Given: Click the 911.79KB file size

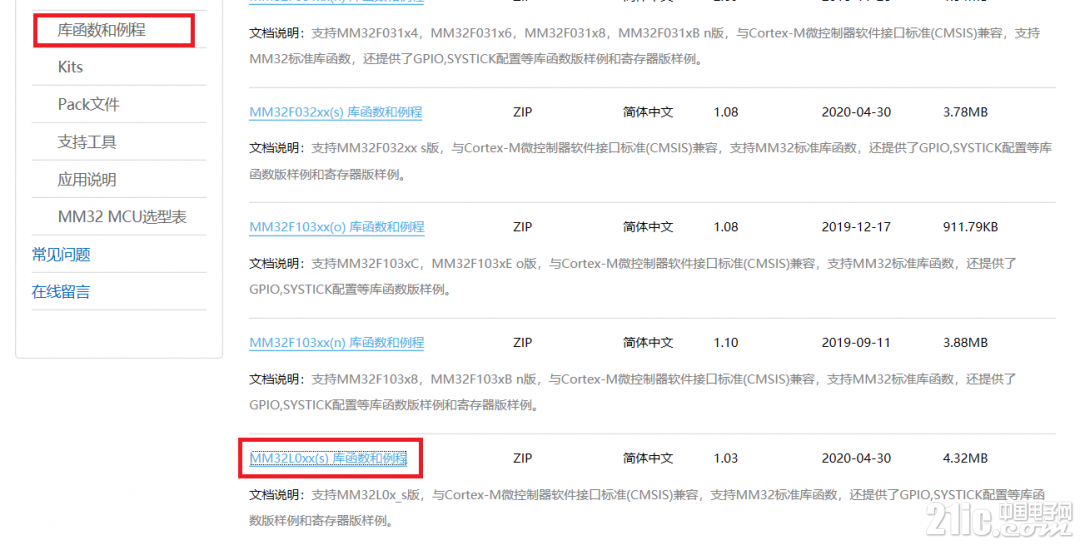Looking at the screenshot, I should (970, 227).
